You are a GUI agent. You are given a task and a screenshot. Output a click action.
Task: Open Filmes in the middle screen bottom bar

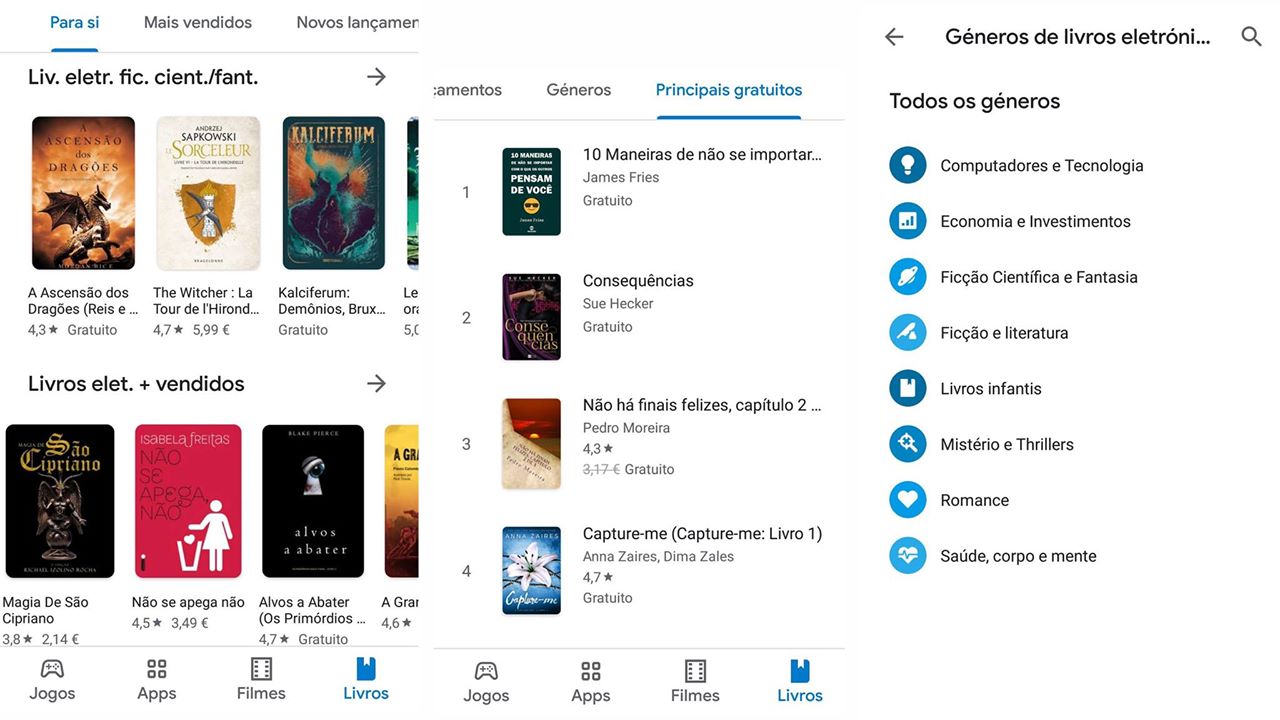click(x=695, y=682)
